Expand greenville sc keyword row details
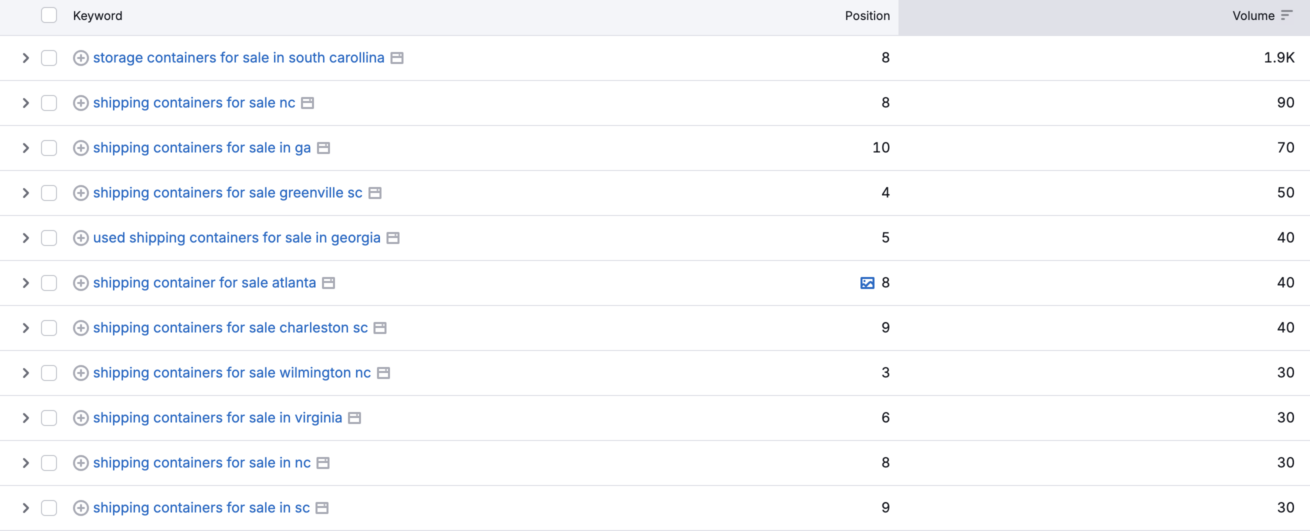This screenshot has width=1310, height=531. [26, 193]
